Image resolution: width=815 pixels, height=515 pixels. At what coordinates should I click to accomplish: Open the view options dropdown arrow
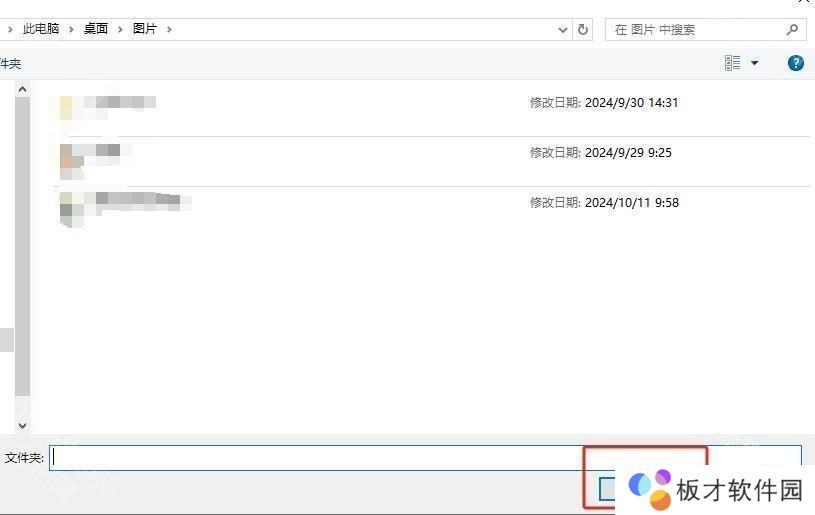pyautogui.click(x=755, y=63)
